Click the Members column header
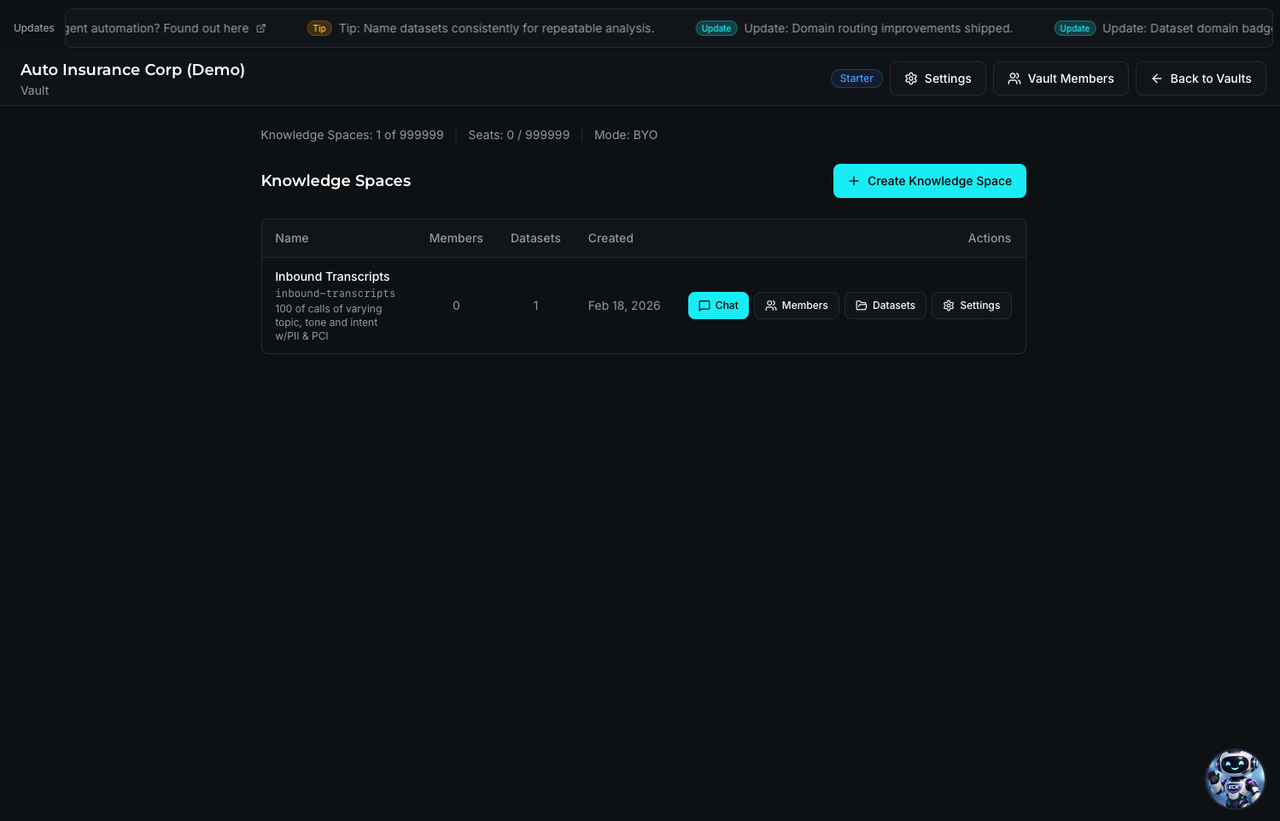This screenshot has height=821, width=1280. click(455, 238)
